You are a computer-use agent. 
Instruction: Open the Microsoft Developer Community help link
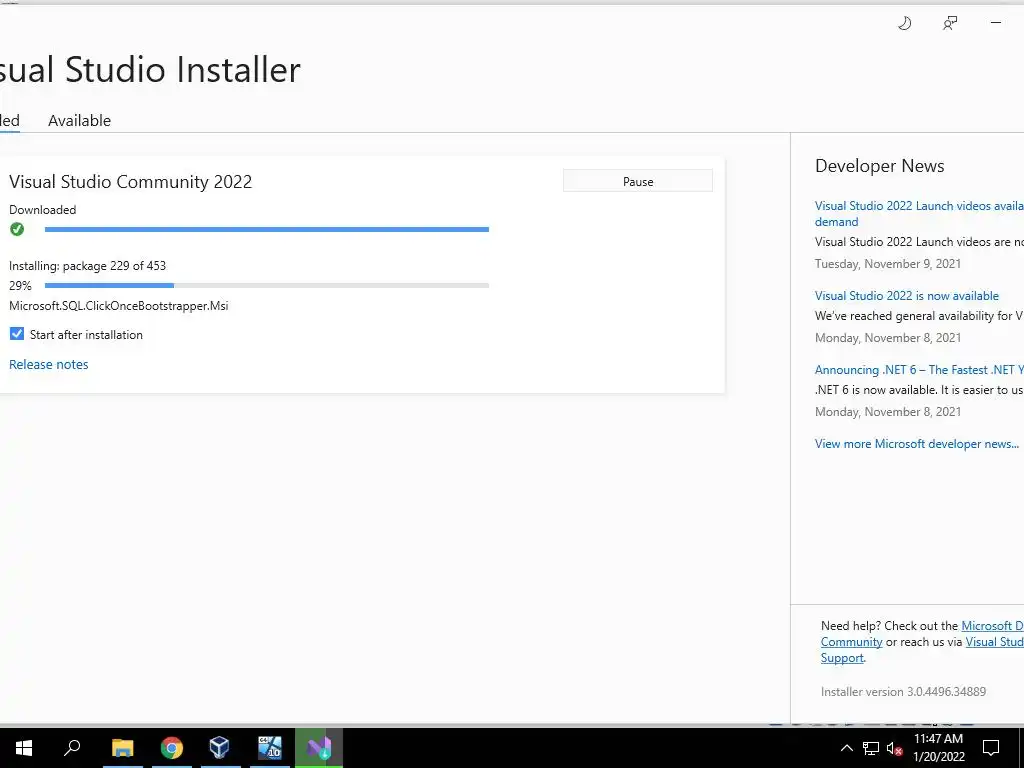coord(992,626)
